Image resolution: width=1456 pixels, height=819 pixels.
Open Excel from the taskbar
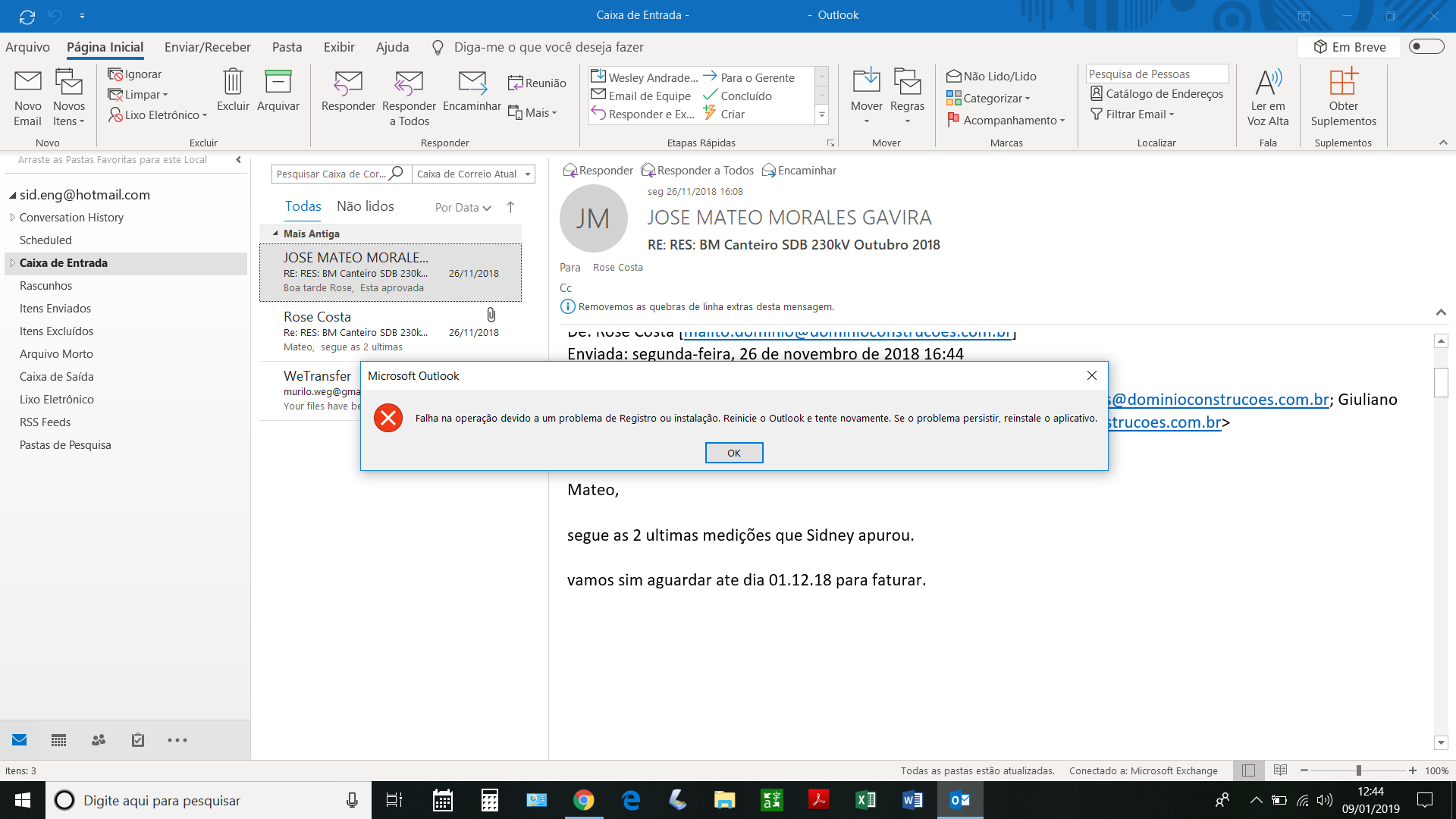point(865,800)
